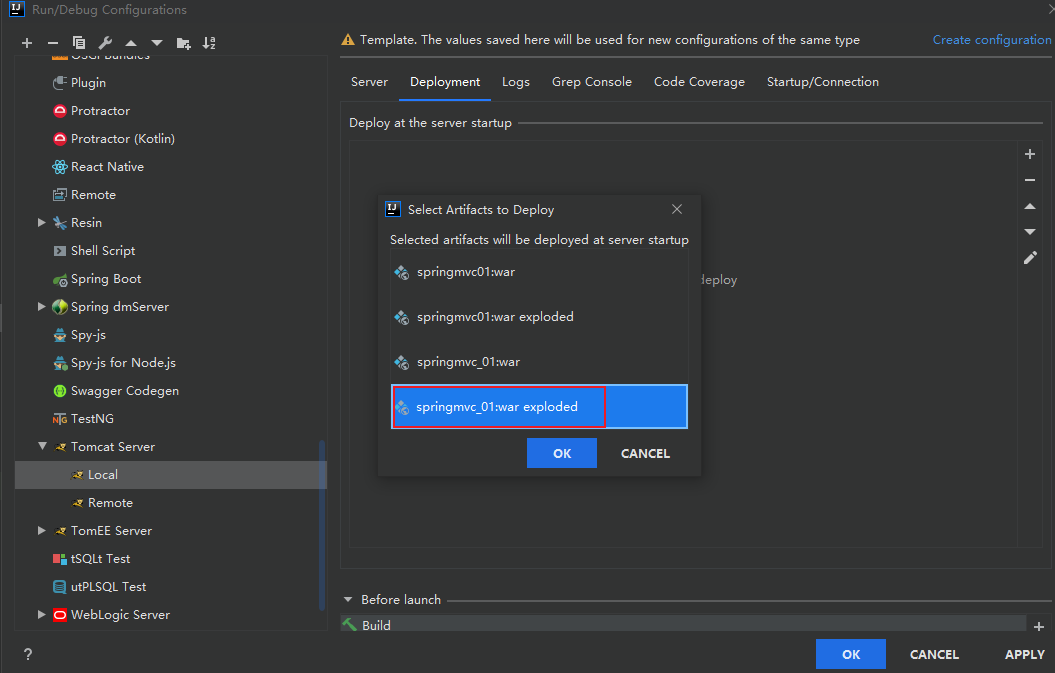Remove deployment item with minus icon
This screenshot has height=673, width=1055.
[1029, 180]
